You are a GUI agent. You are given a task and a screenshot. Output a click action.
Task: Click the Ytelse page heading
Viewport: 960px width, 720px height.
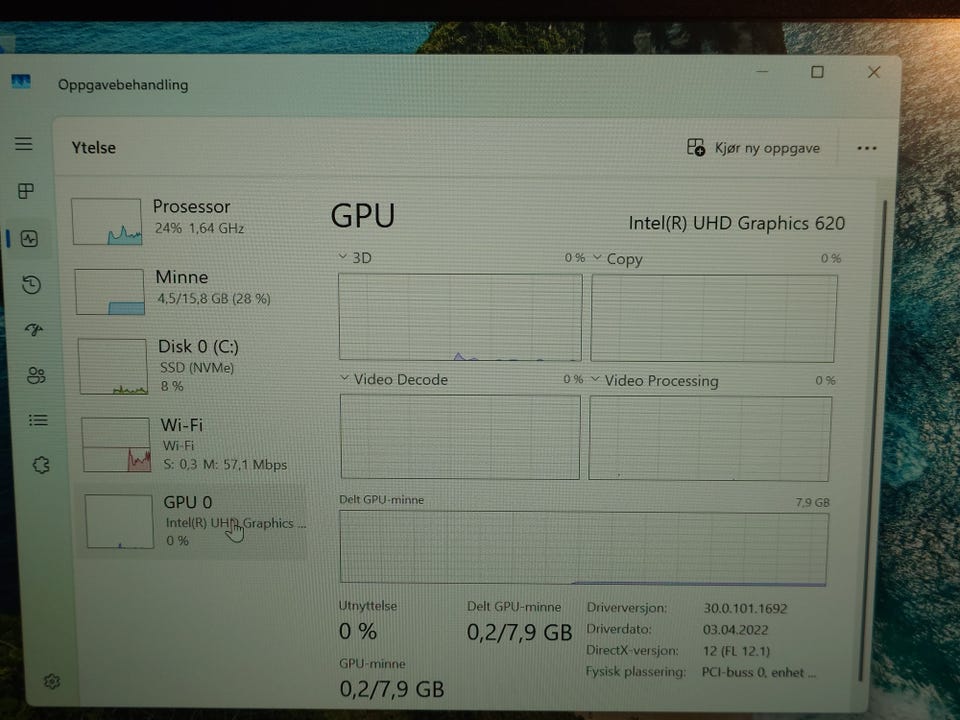(x=94, y=148)
